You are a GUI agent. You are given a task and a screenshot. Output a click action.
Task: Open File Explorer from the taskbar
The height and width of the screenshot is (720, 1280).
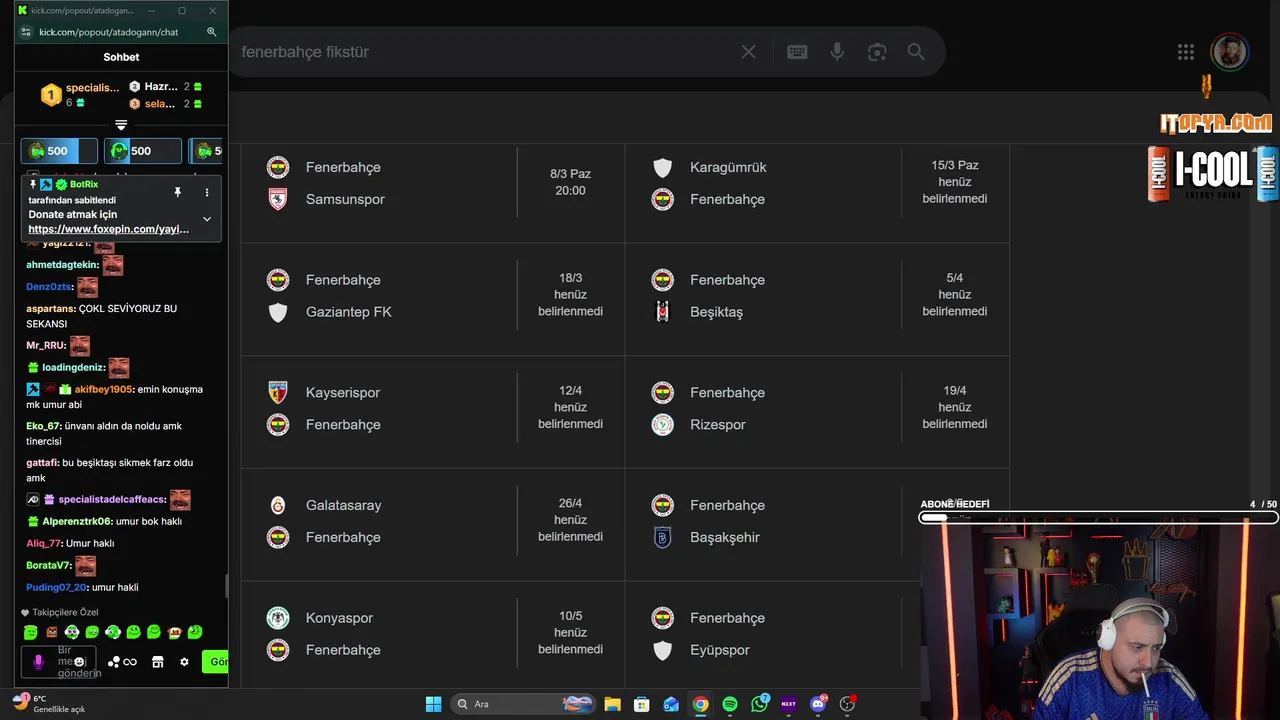pyautogui.click(x=612, y=704)
